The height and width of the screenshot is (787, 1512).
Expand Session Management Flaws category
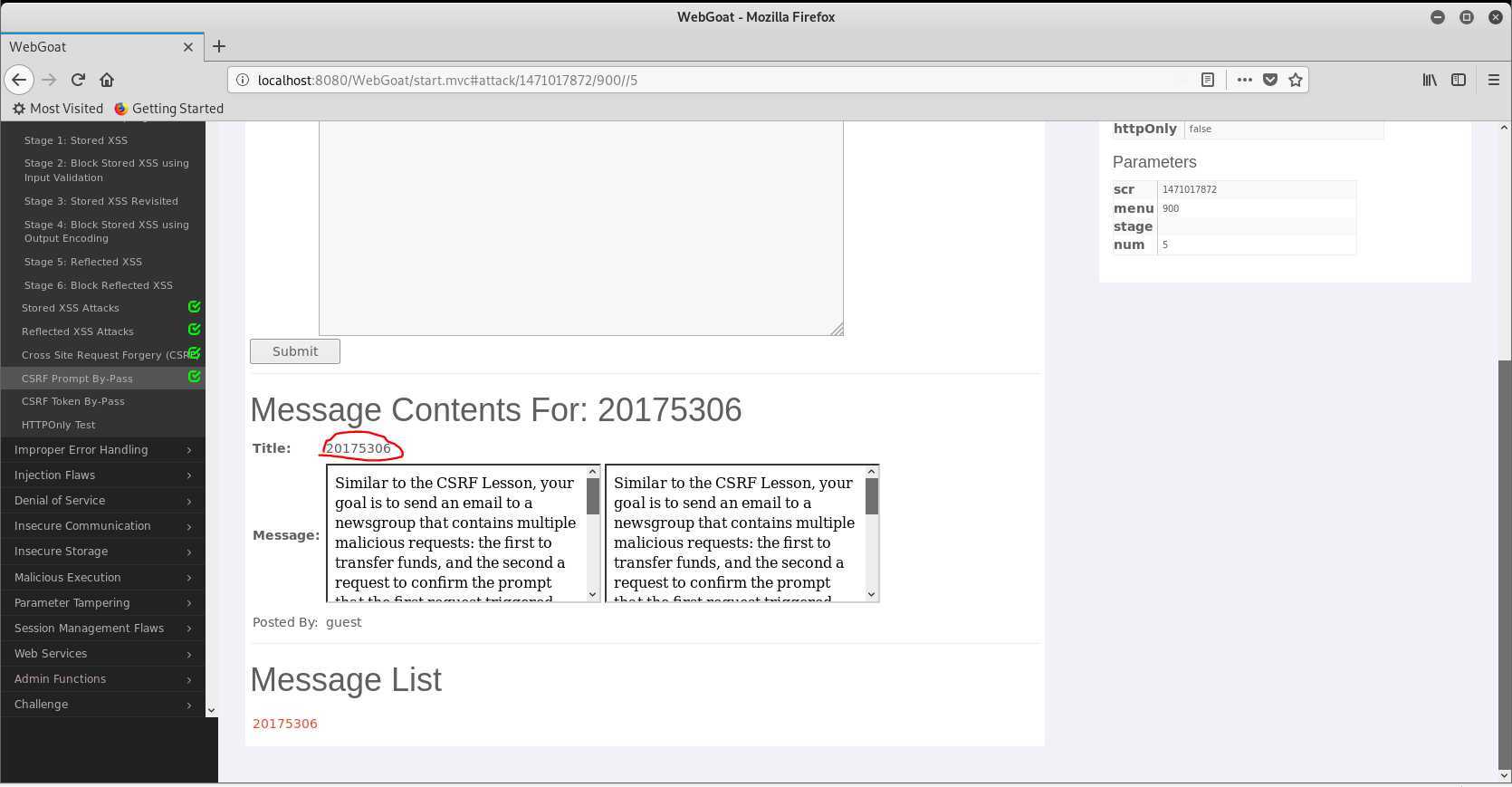click(102, 629)
